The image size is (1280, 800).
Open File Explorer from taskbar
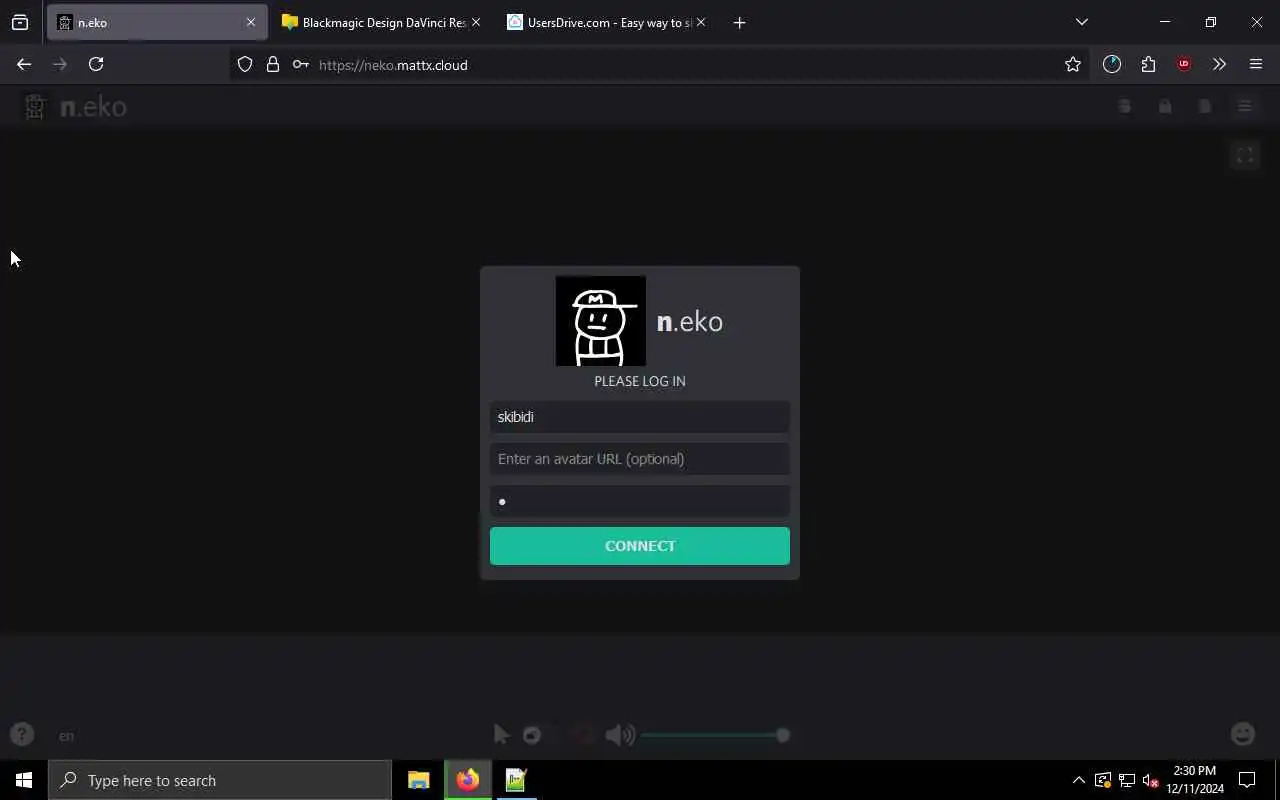tap(419, 780)
